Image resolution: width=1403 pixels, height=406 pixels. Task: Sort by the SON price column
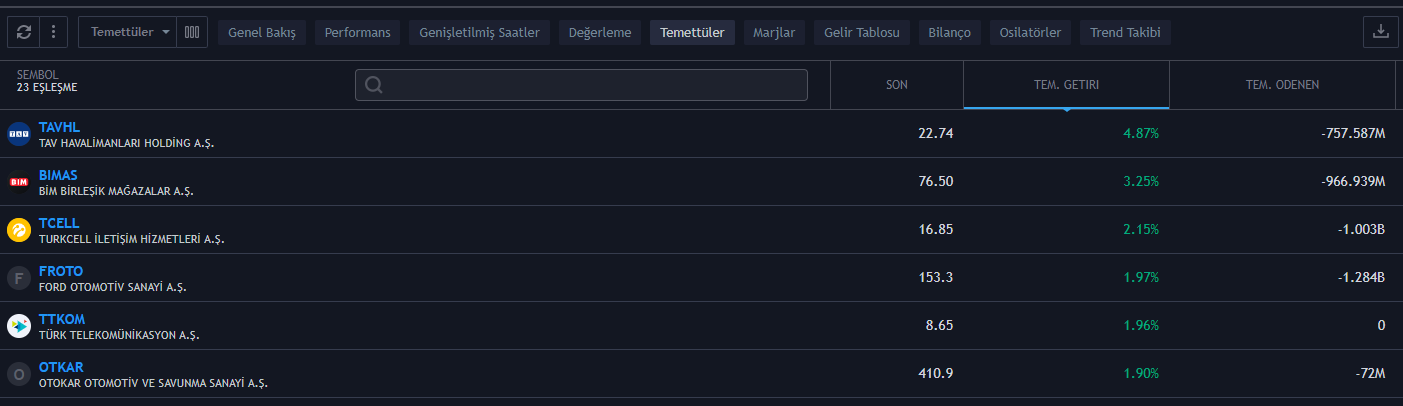[x=897, y=85]
